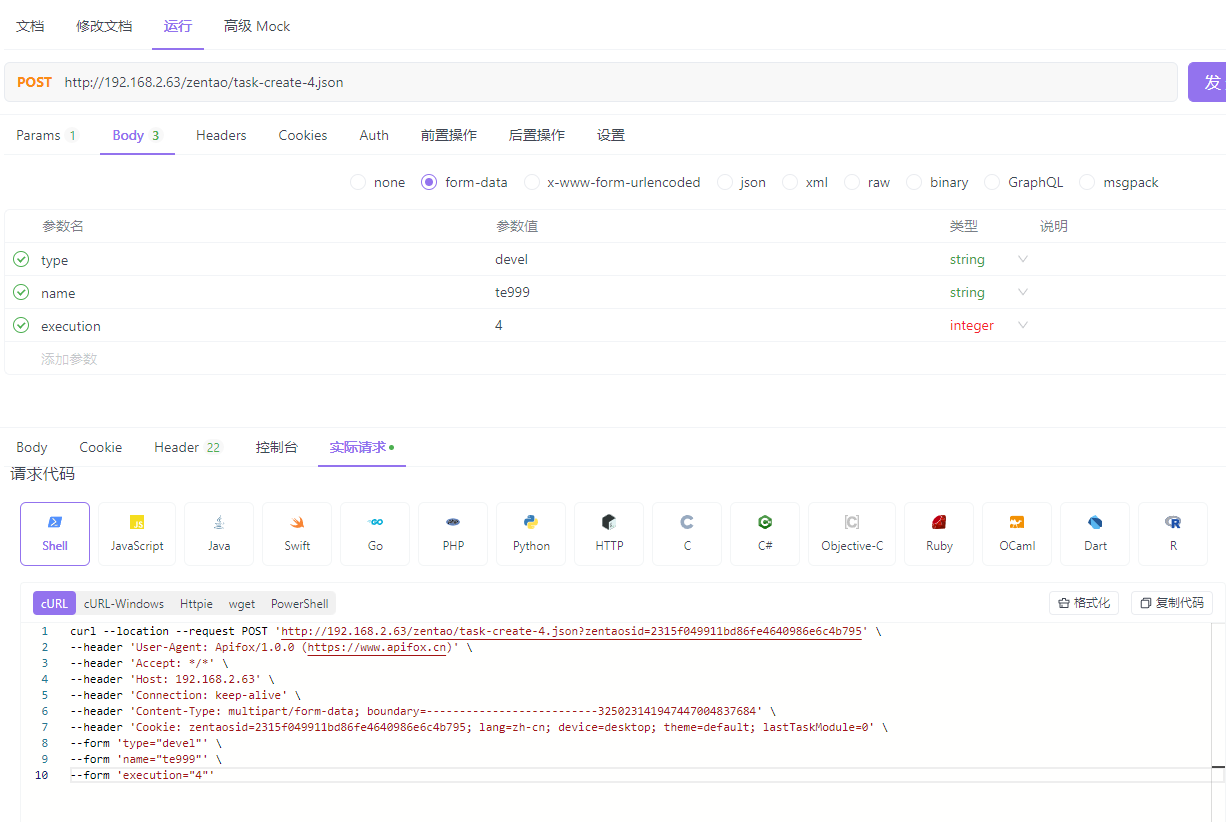Disable the execution parameter checkbox
The height and width of the screenshot is (822, 1226).
point(21,325)
